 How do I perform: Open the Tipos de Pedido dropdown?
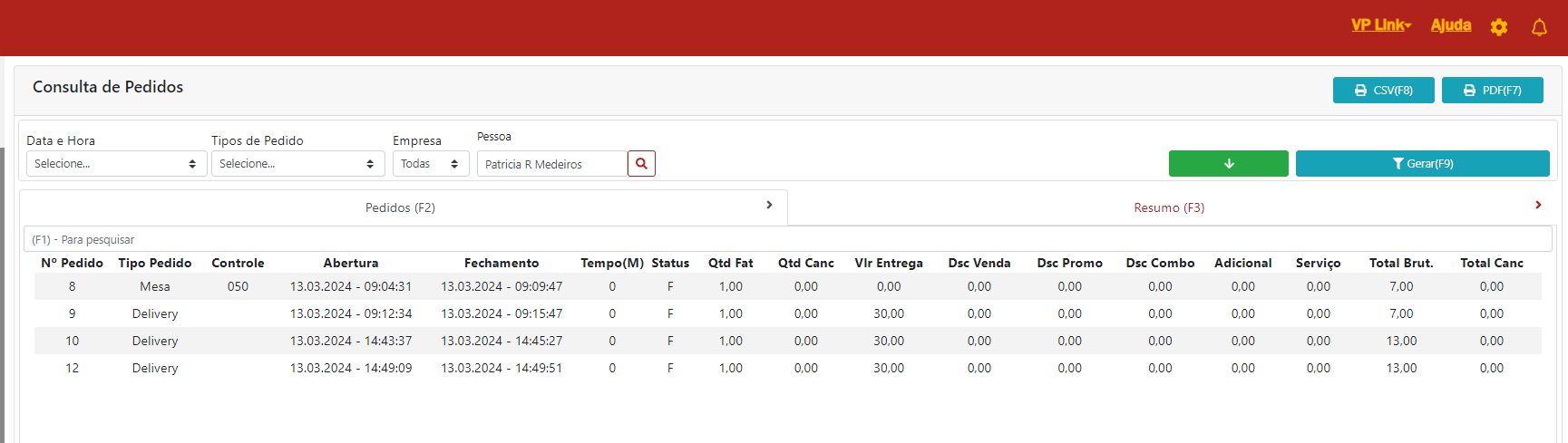pos(297,164)
